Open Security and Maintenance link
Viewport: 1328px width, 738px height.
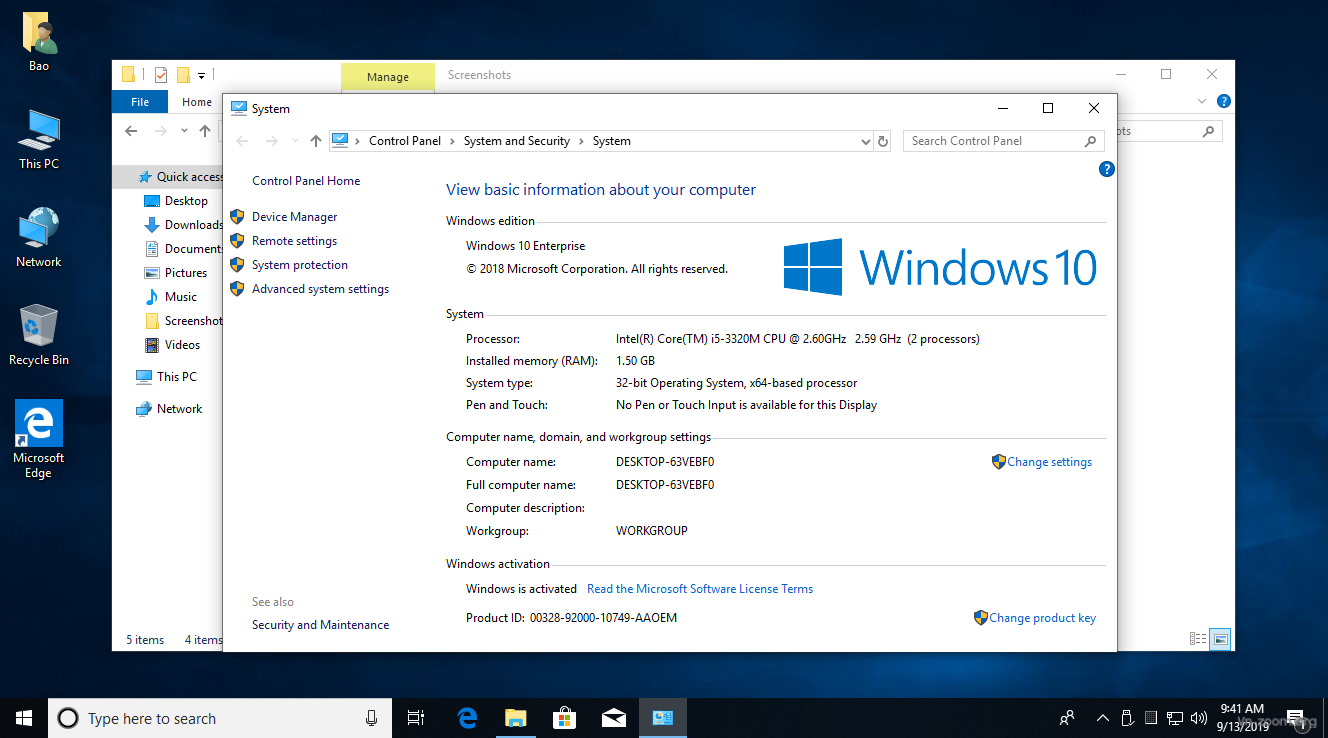tap(320, 625)
